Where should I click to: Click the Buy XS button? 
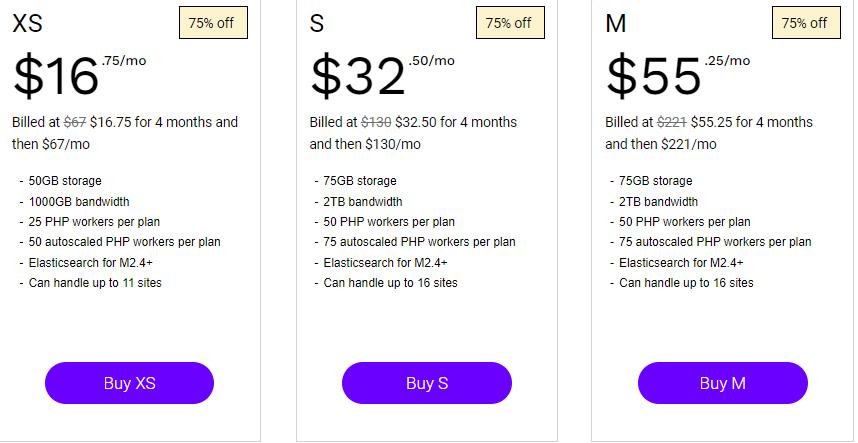point(129,383)
